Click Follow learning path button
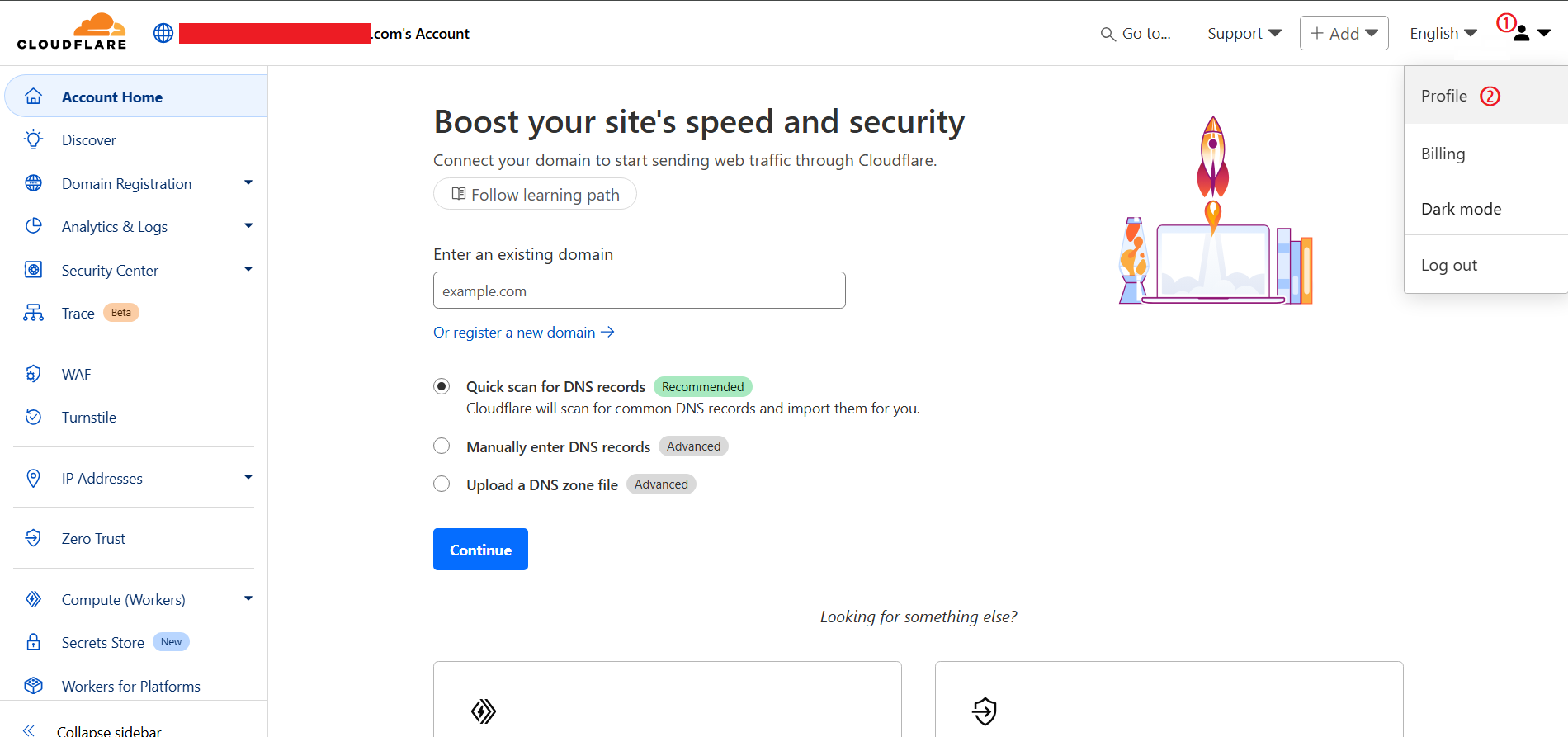 tap(535, 194)
